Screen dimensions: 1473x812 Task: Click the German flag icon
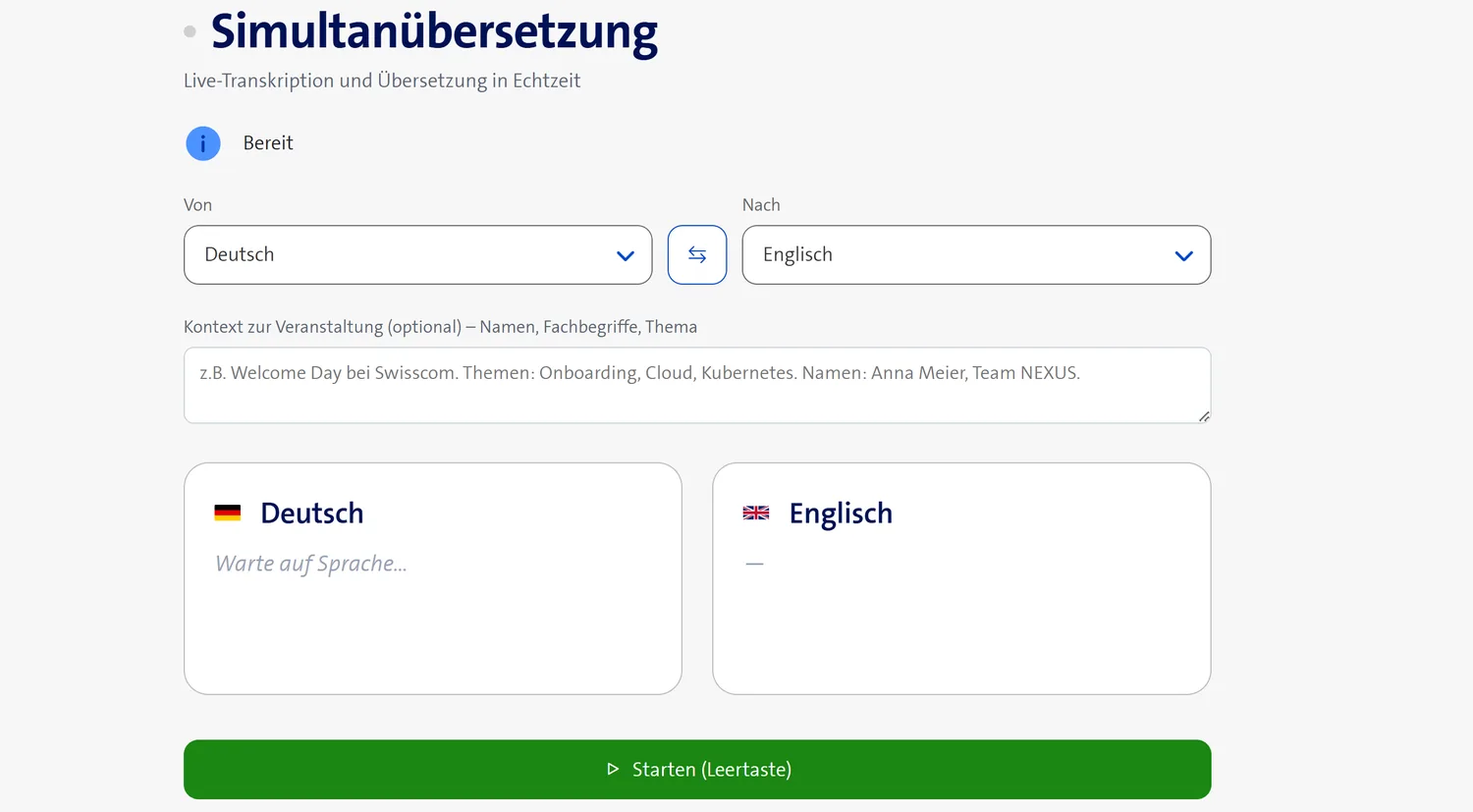228,513
